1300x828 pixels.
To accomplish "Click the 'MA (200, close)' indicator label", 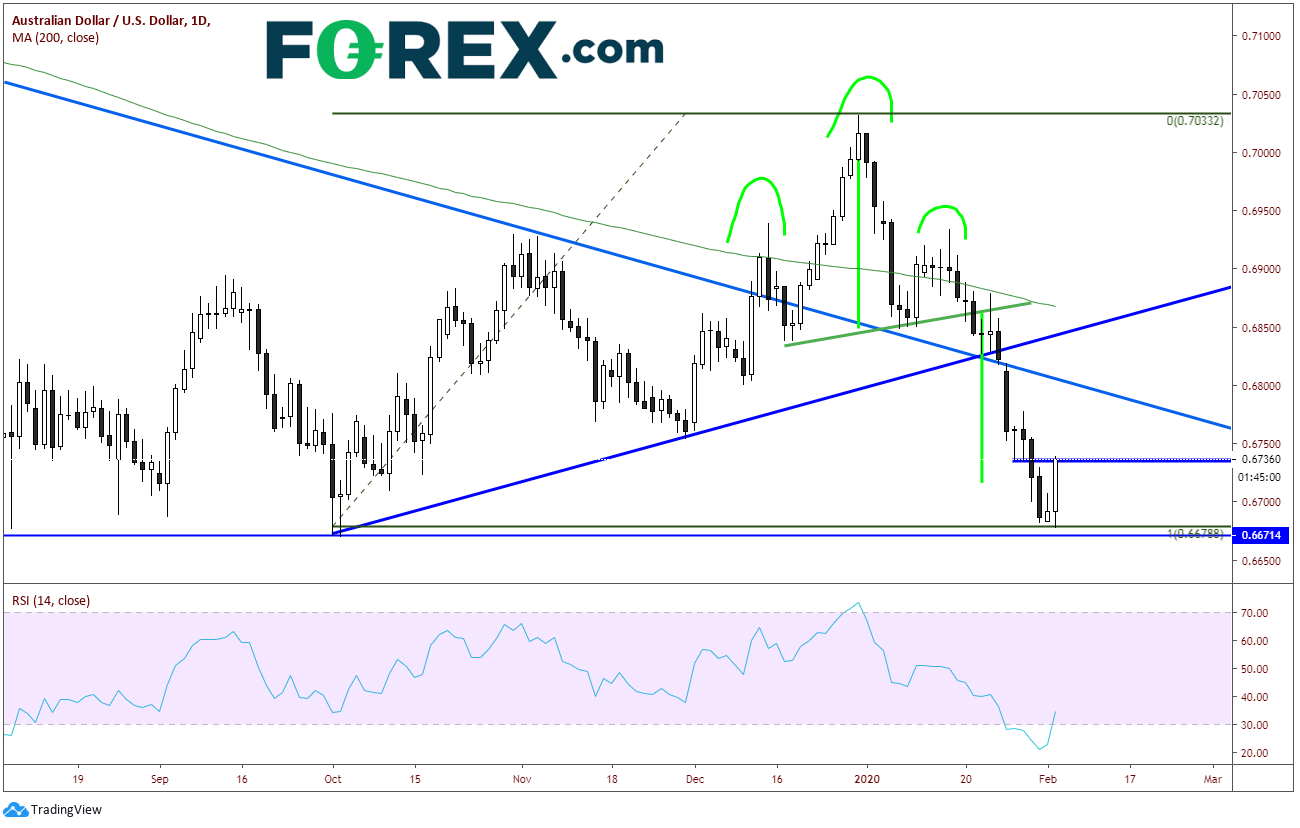I will (55, 37).
